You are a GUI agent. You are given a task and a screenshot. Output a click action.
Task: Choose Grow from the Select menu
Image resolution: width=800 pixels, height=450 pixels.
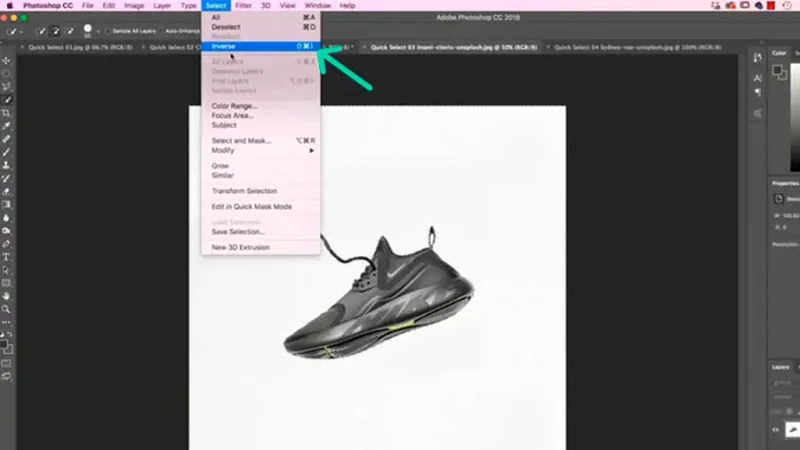point(261,166)
